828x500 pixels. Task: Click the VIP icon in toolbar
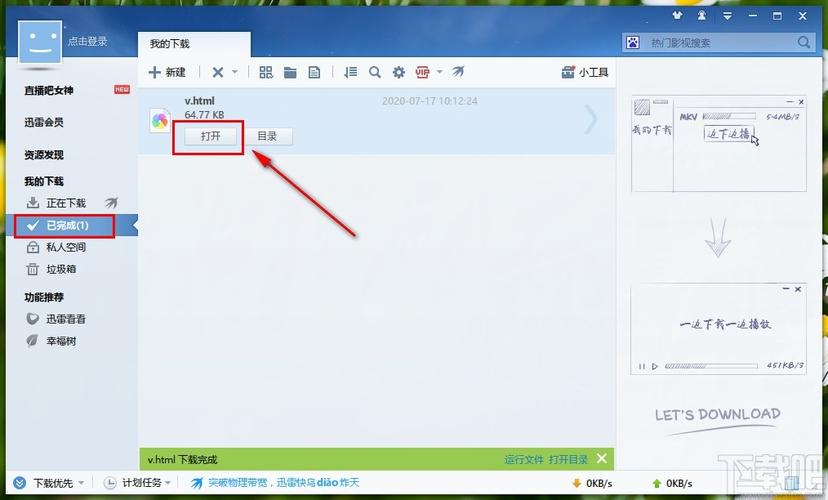[422, 72]
